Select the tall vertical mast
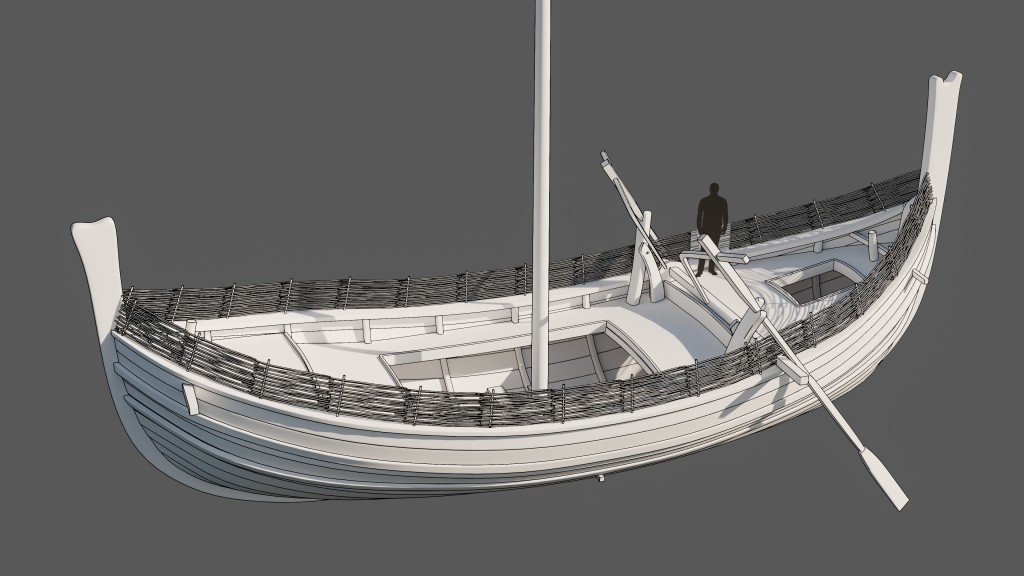Viewport: 1024px width, 576px height. [542, 200]
